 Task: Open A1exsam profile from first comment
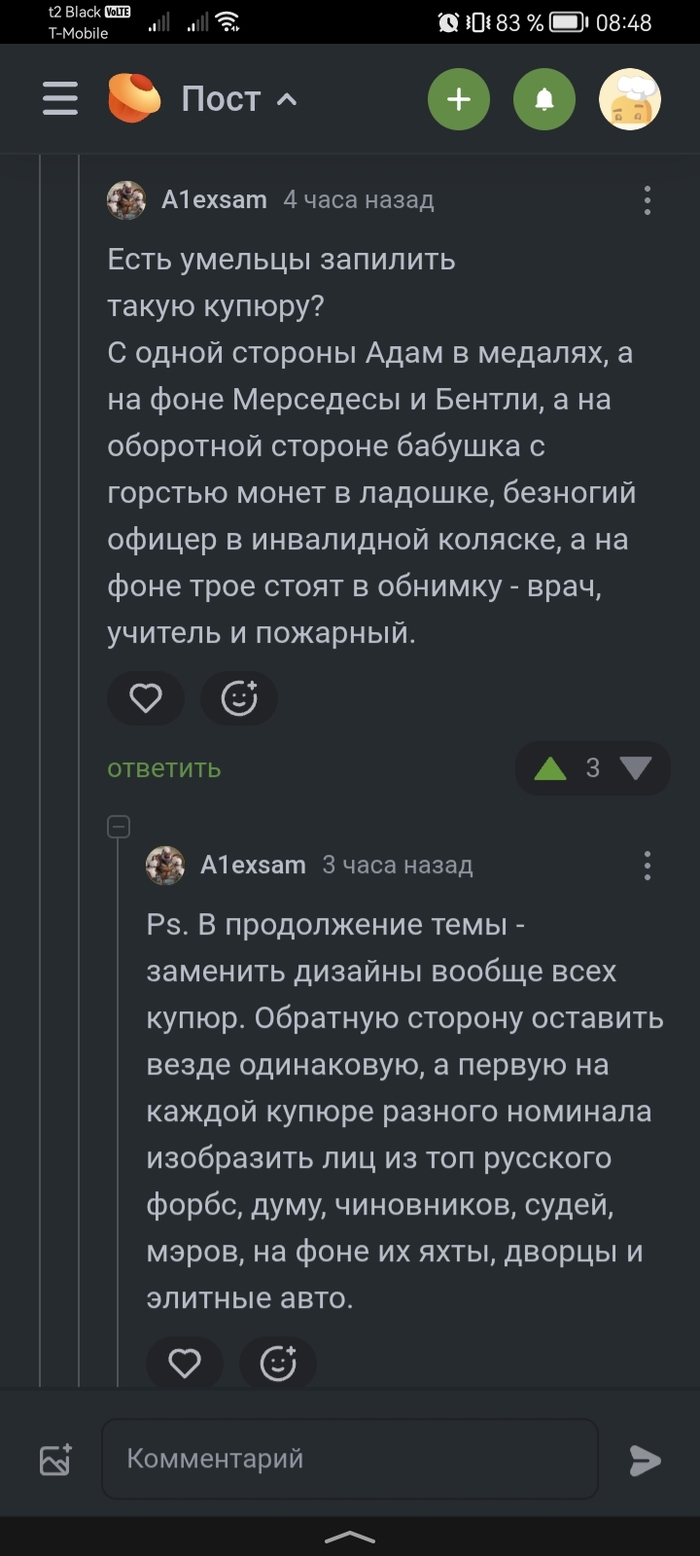pos(214,200)
